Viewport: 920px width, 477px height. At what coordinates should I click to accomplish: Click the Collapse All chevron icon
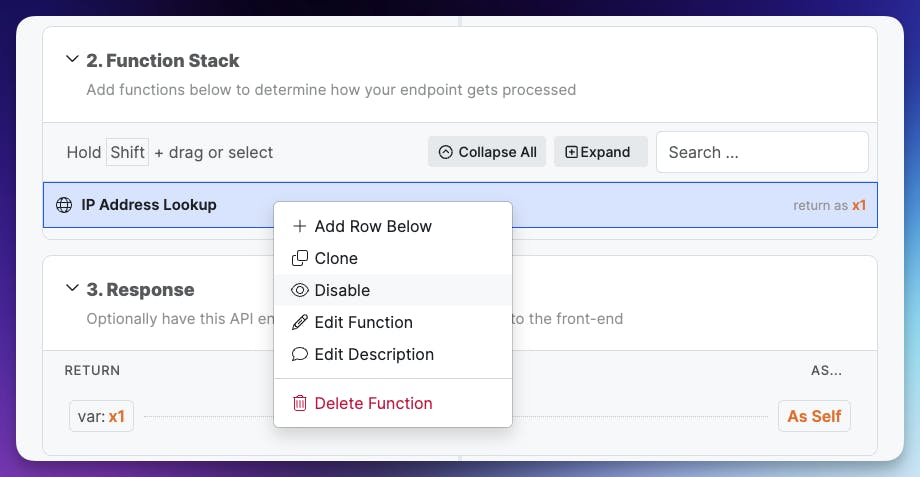tap(446, 152)
